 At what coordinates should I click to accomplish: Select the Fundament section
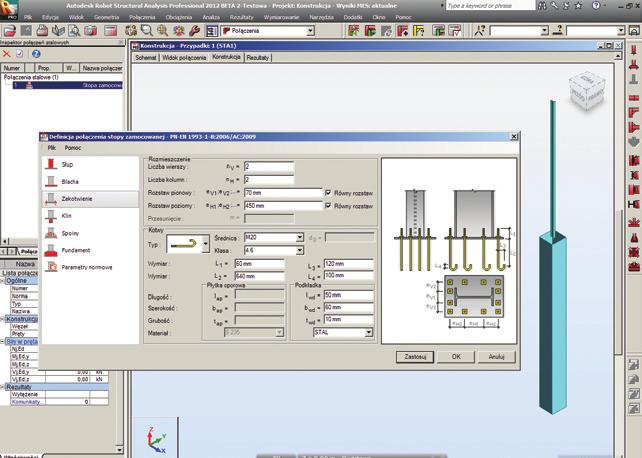coord(90,250)
